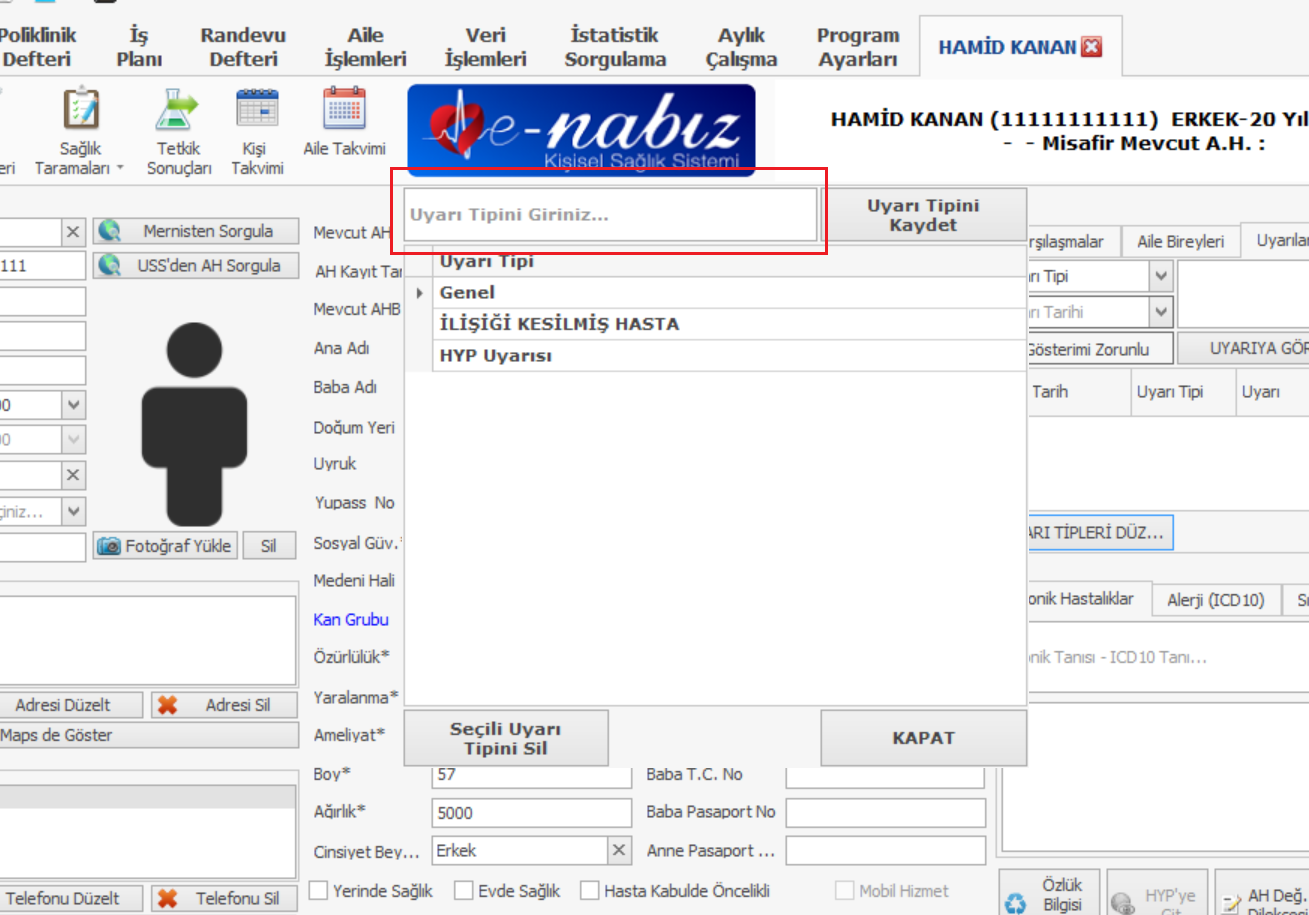The width and height of the screenshot is (1309, 915).
Task: Click the Ağırlık field with 5000
Action: click(532, 813)
